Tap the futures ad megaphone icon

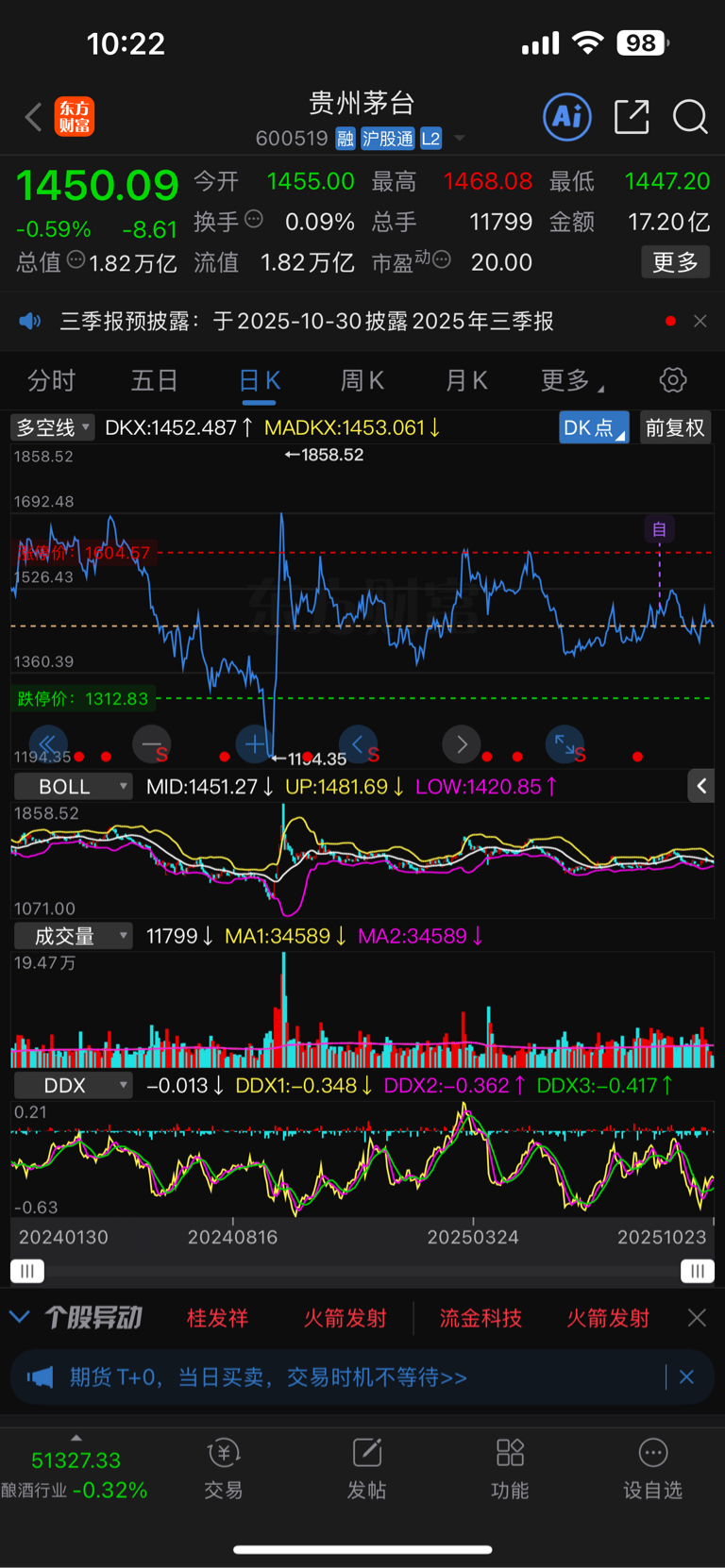40,1377
